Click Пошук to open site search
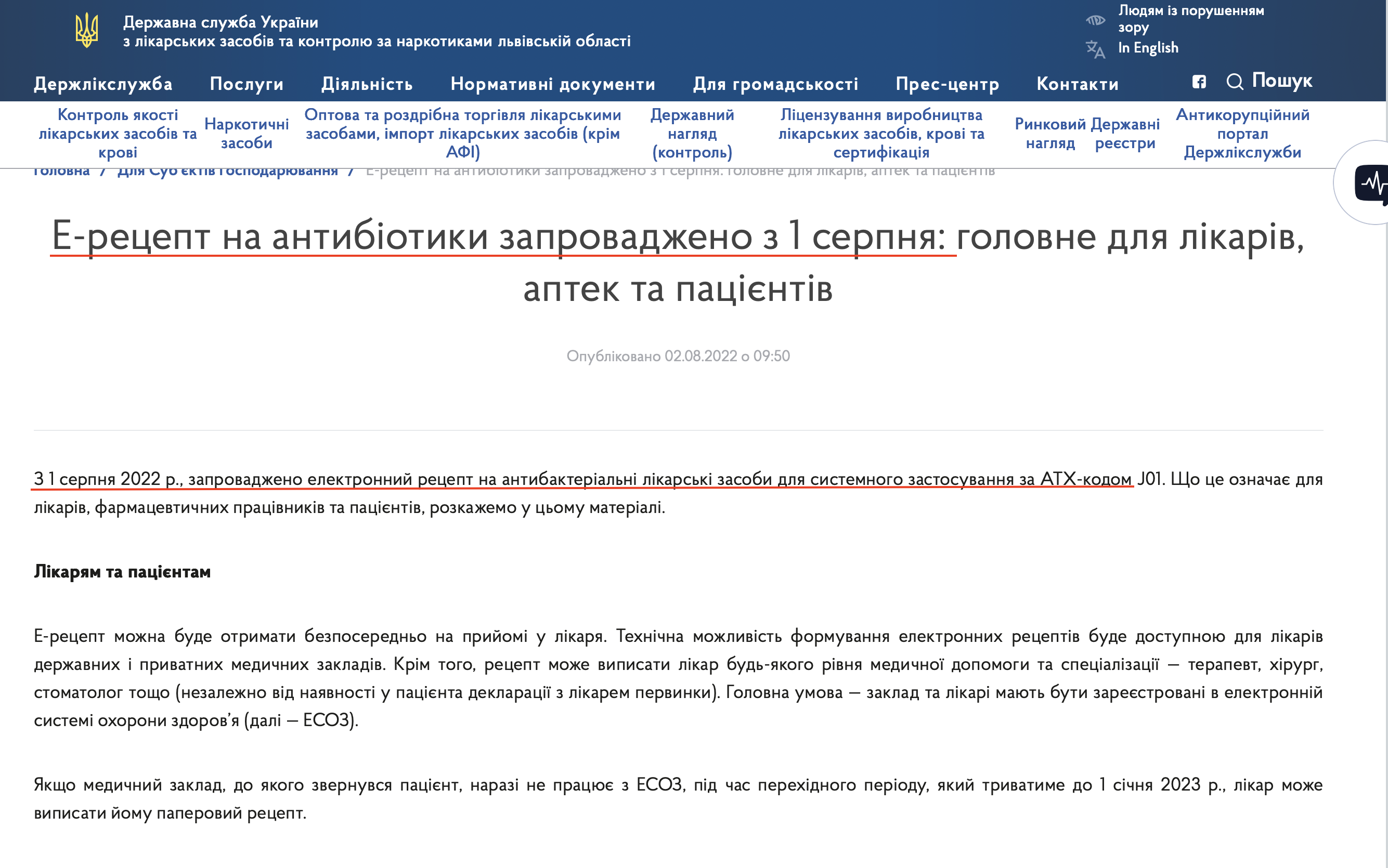This screenshot has height=868, width=1388. [x=1282, y=81]
